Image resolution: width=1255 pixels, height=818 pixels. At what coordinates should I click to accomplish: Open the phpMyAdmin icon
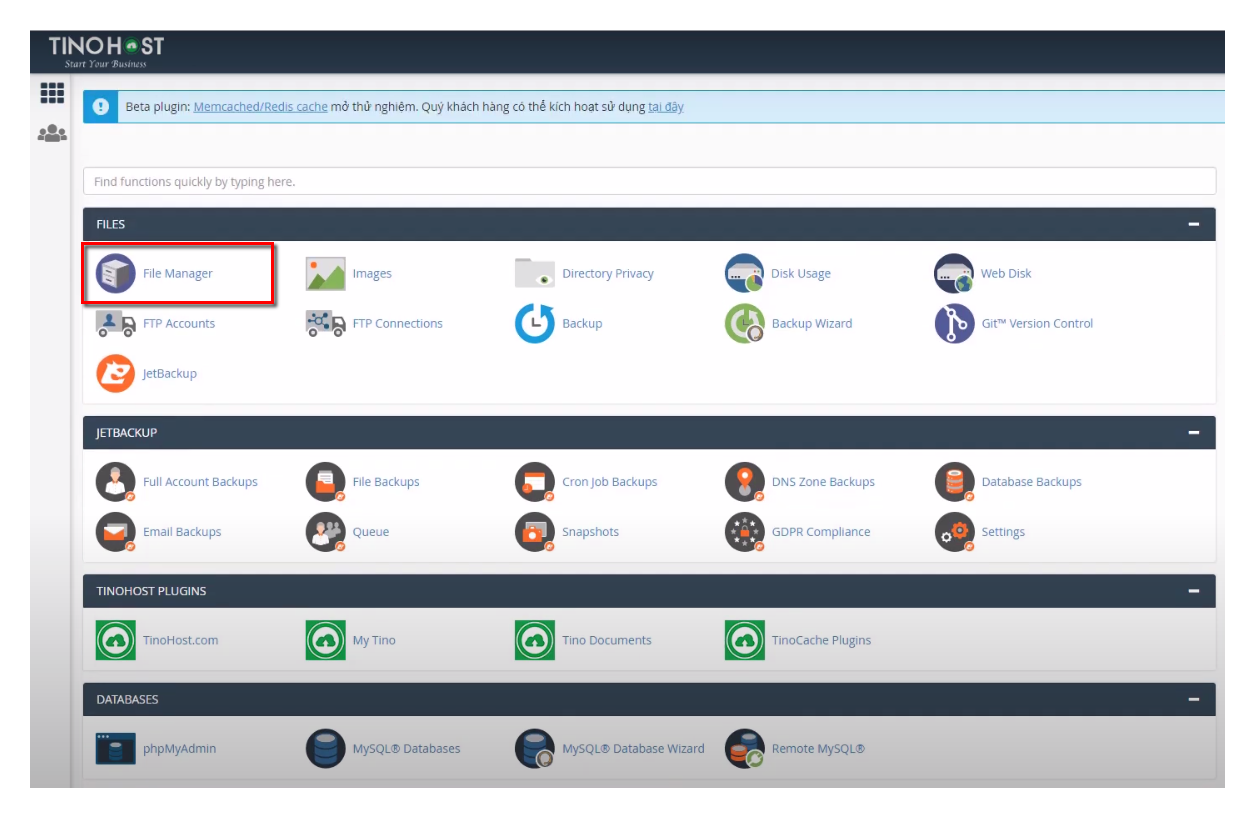click(x=115, y=748)
